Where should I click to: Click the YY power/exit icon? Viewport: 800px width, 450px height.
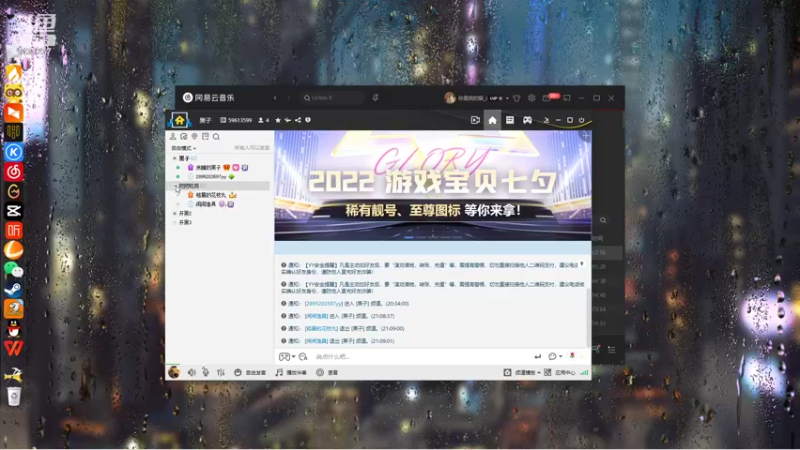pyautogui.click(x=581, y=120)
